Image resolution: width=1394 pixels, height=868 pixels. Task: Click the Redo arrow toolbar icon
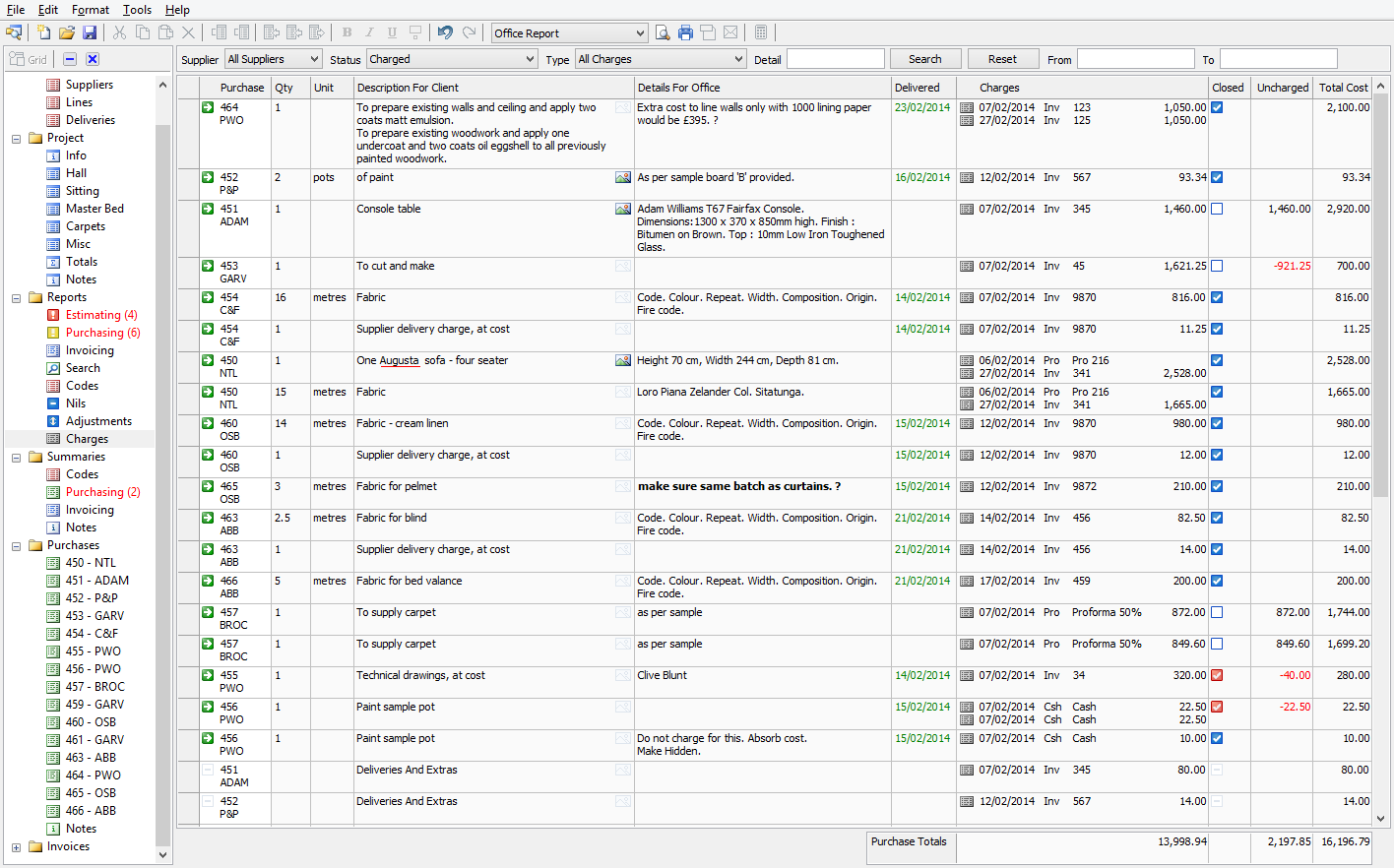click(x=470, y=32)
